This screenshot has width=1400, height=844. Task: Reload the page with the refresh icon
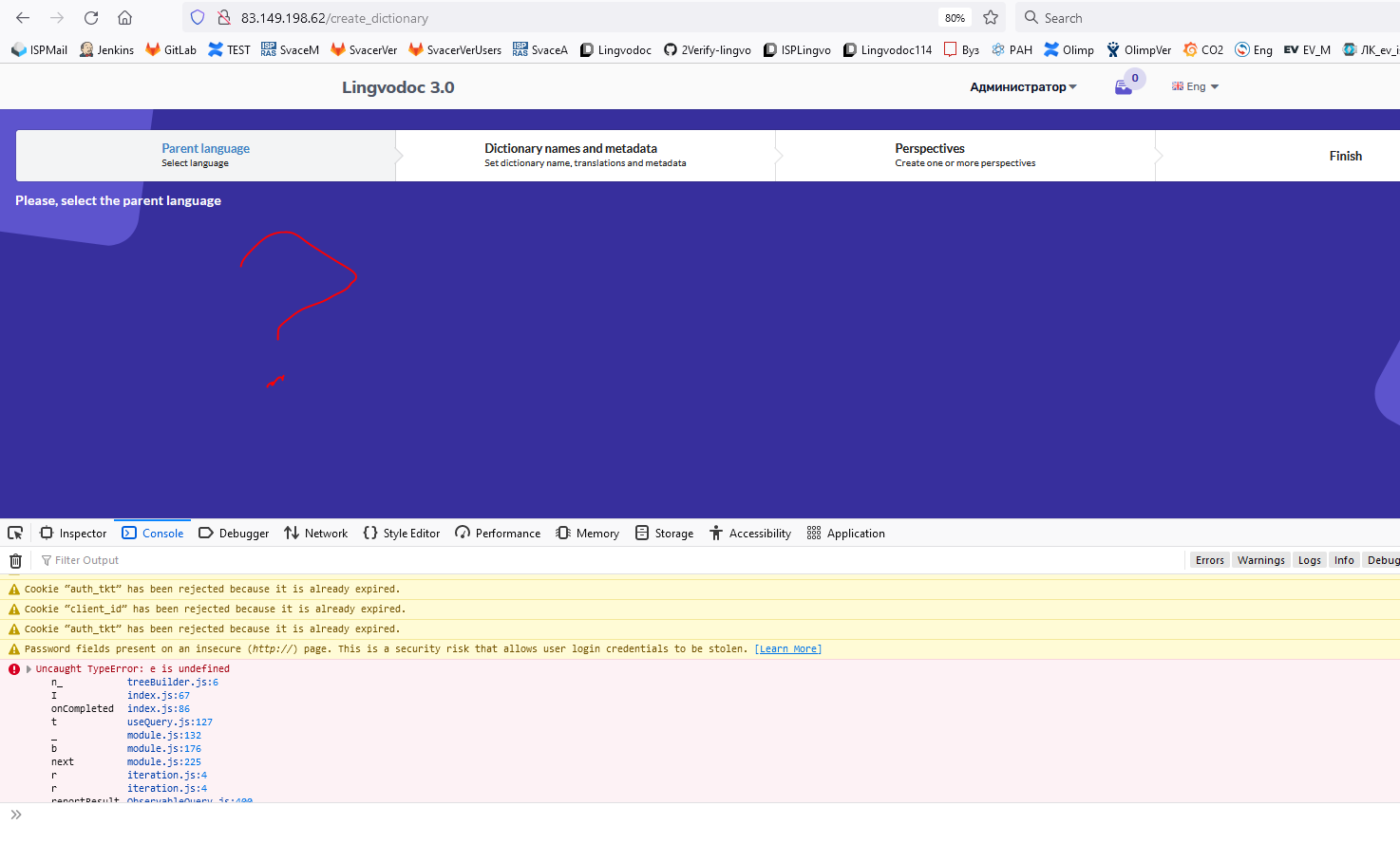coord(91,18)
